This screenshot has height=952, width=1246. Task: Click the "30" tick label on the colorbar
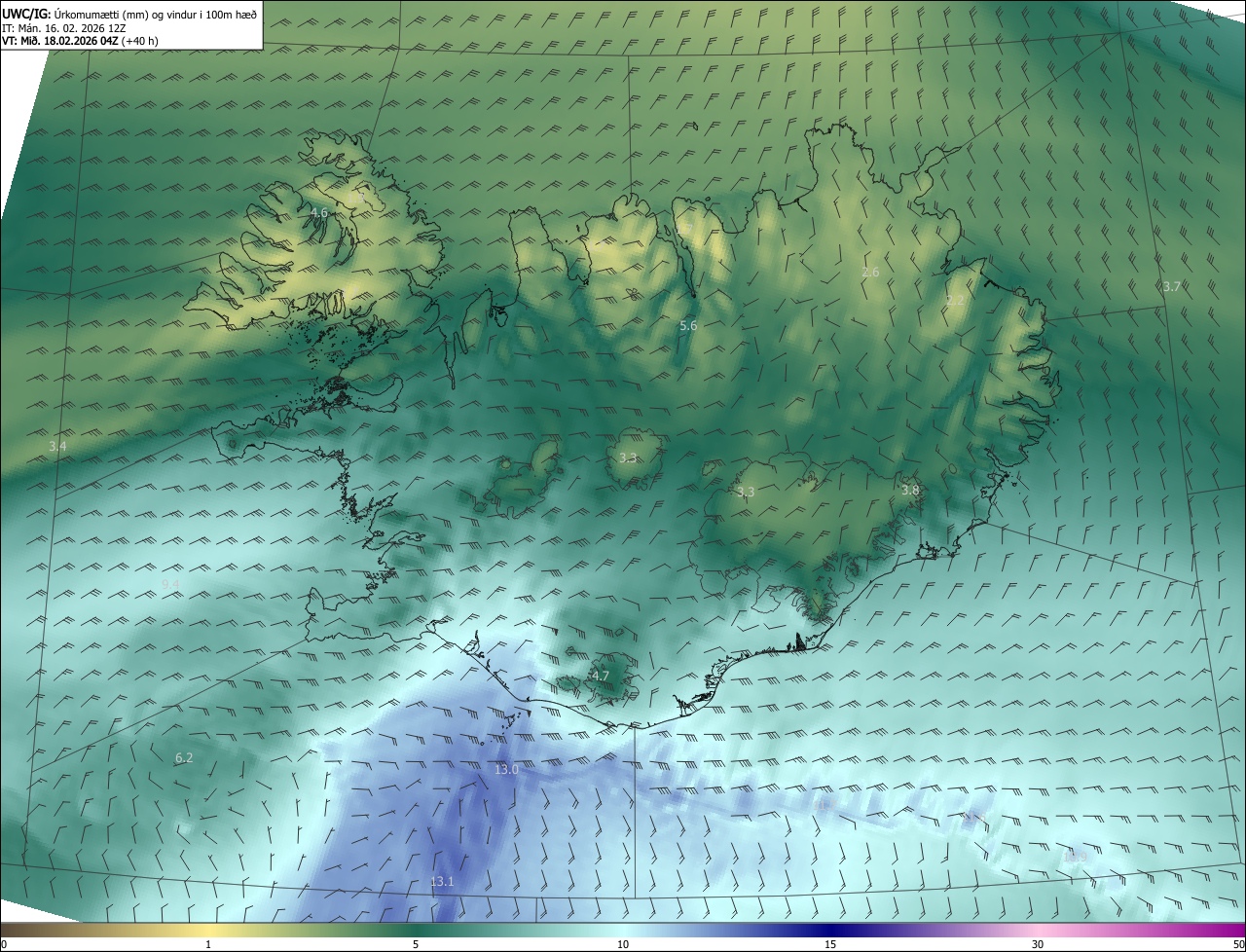[1038, 944]
